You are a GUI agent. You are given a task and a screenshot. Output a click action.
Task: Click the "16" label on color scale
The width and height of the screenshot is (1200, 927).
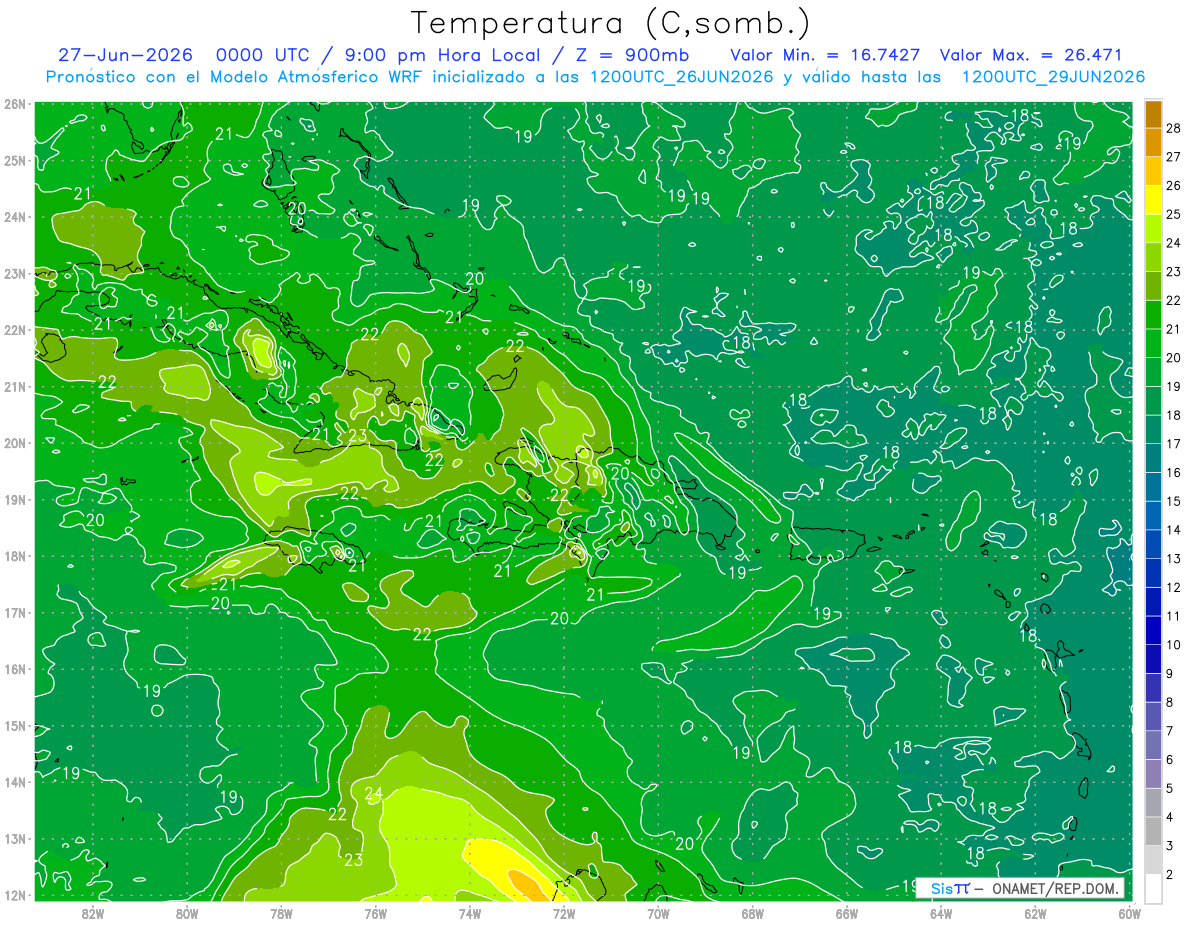click(x=1173, y=472)
